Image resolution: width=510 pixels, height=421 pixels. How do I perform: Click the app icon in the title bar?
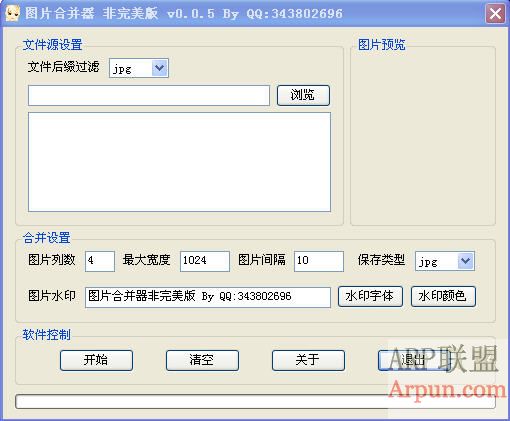(x=12, y=13)
